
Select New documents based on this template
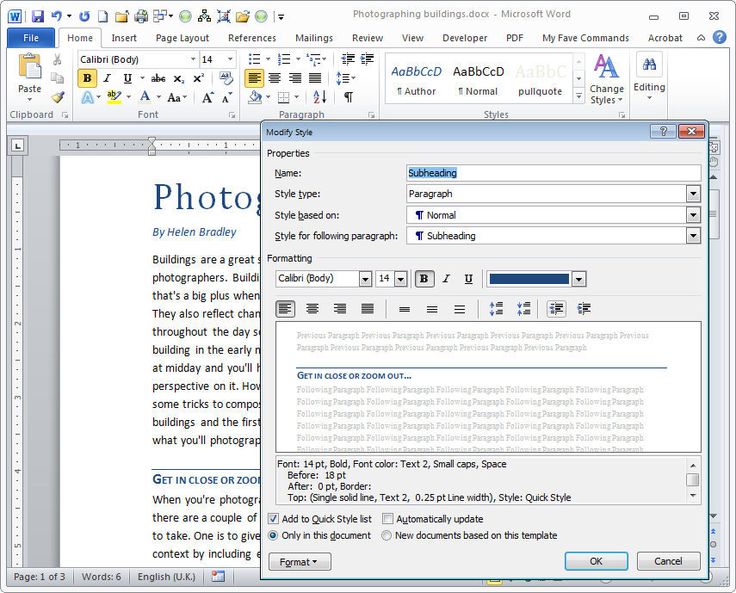[386, 535]
